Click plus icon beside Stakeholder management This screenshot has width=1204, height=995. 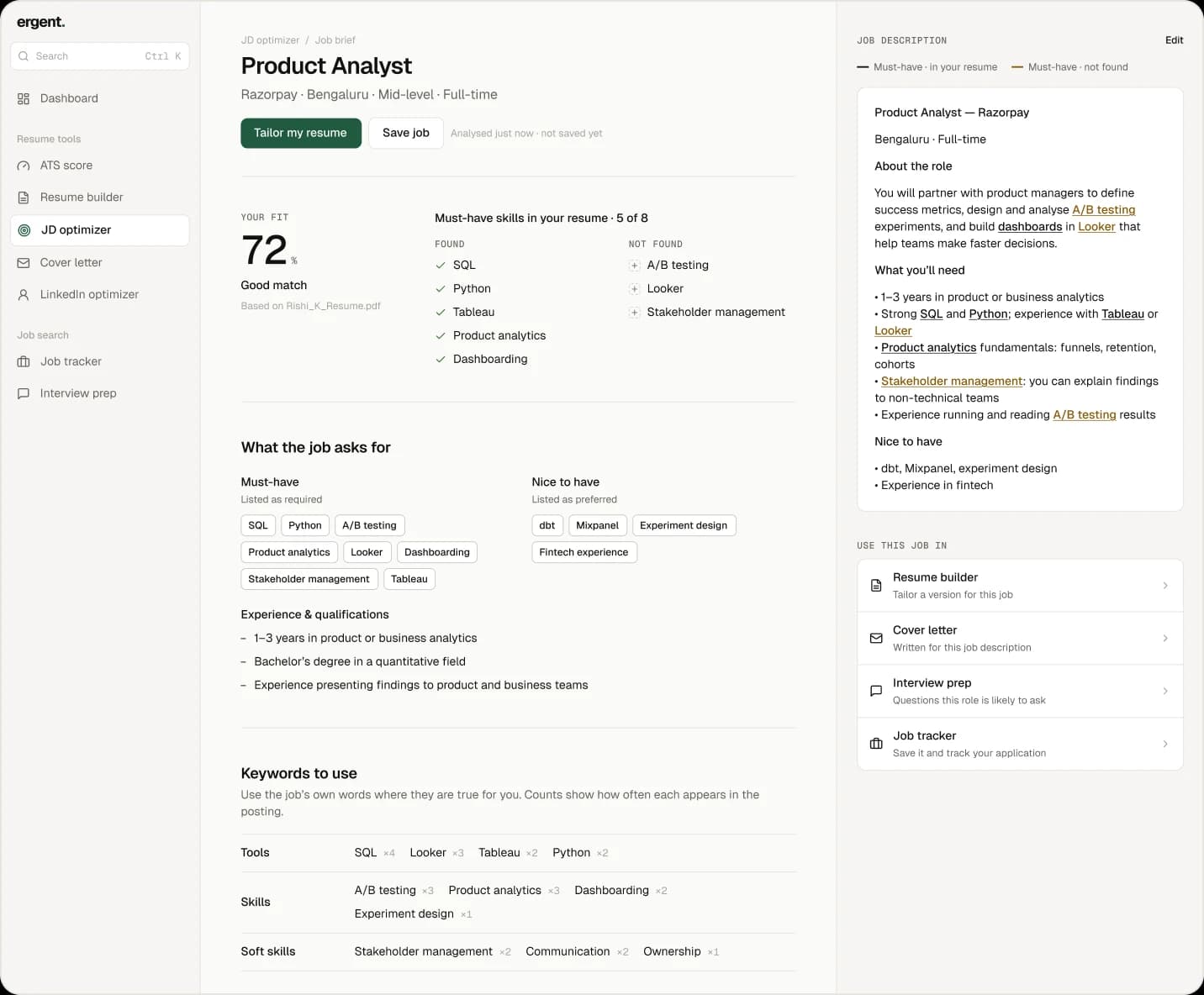pos(635,313)
